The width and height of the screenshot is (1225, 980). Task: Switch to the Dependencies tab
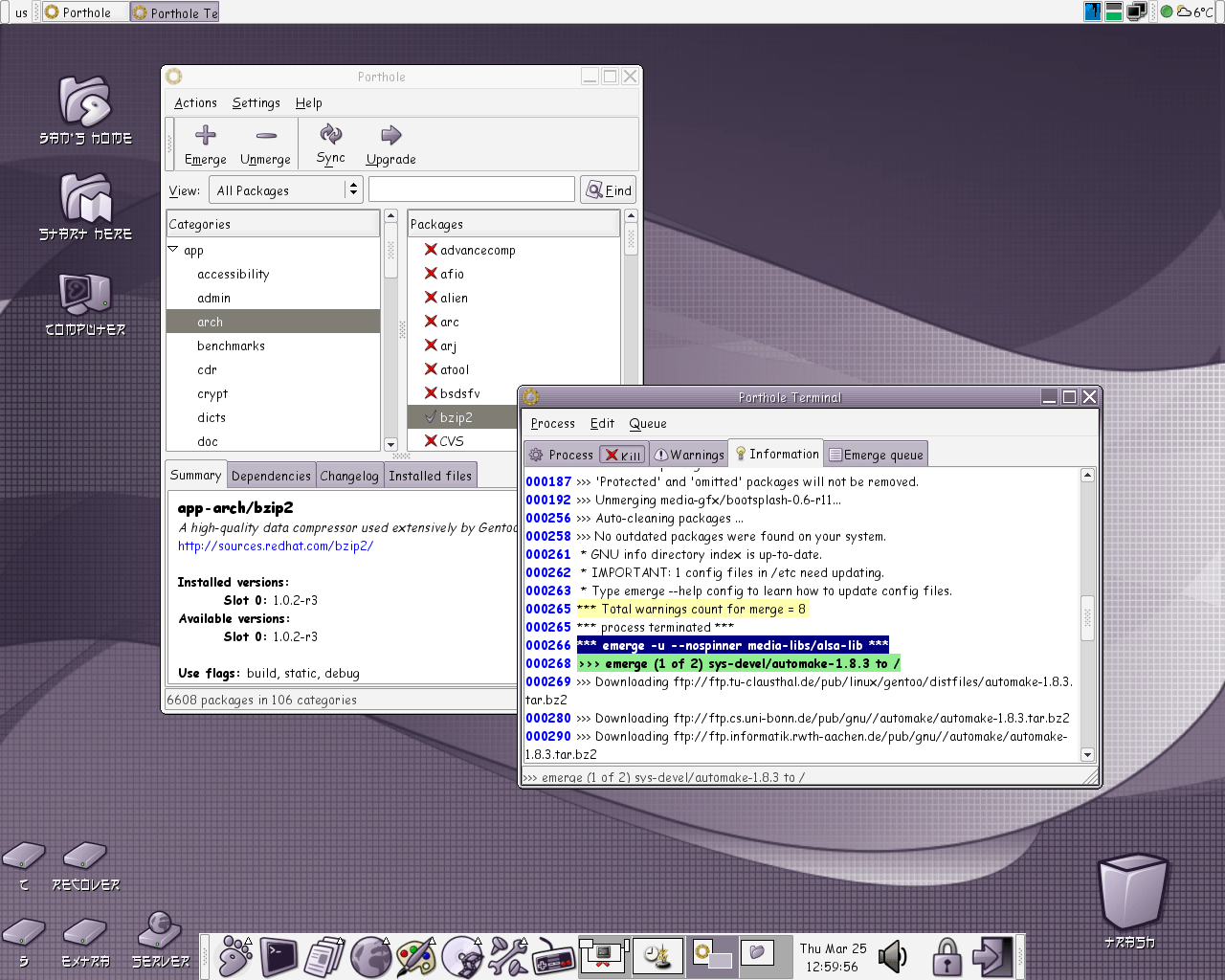(271, 474)
